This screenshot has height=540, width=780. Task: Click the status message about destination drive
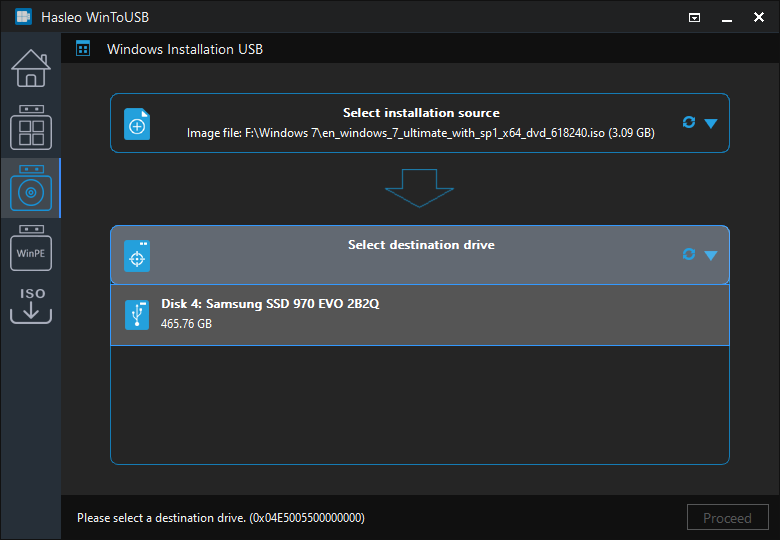coord(221,518)
